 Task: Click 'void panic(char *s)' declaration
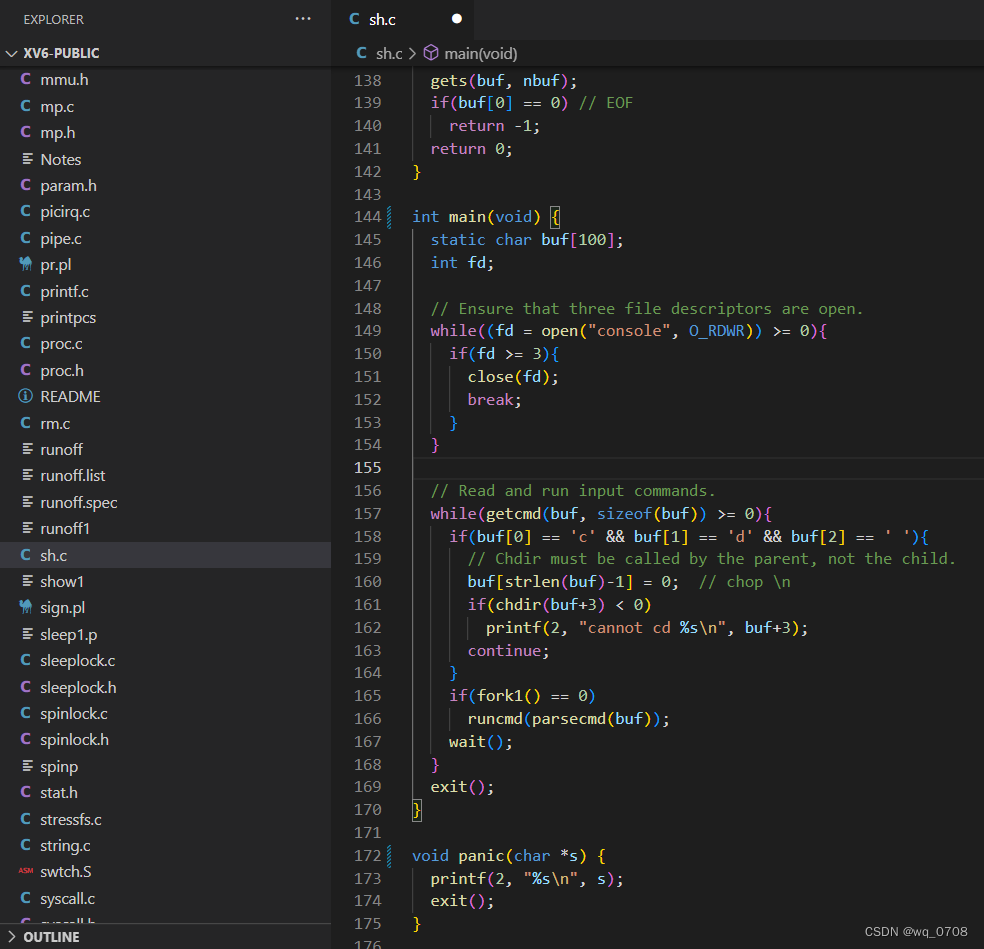(x=500, y=855)
